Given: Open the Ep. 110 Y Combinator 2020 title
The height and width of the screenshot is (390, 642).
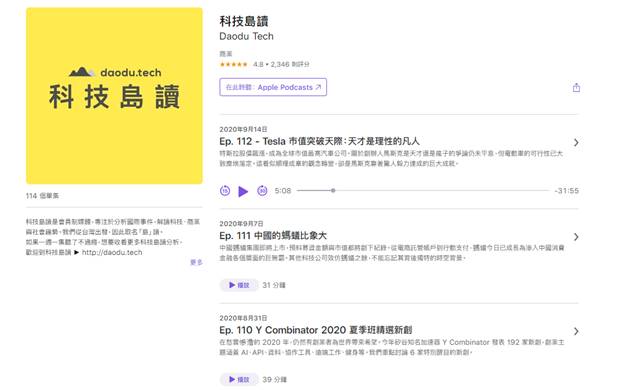Looking at the screenshot, I should click(x=316, y=330).
